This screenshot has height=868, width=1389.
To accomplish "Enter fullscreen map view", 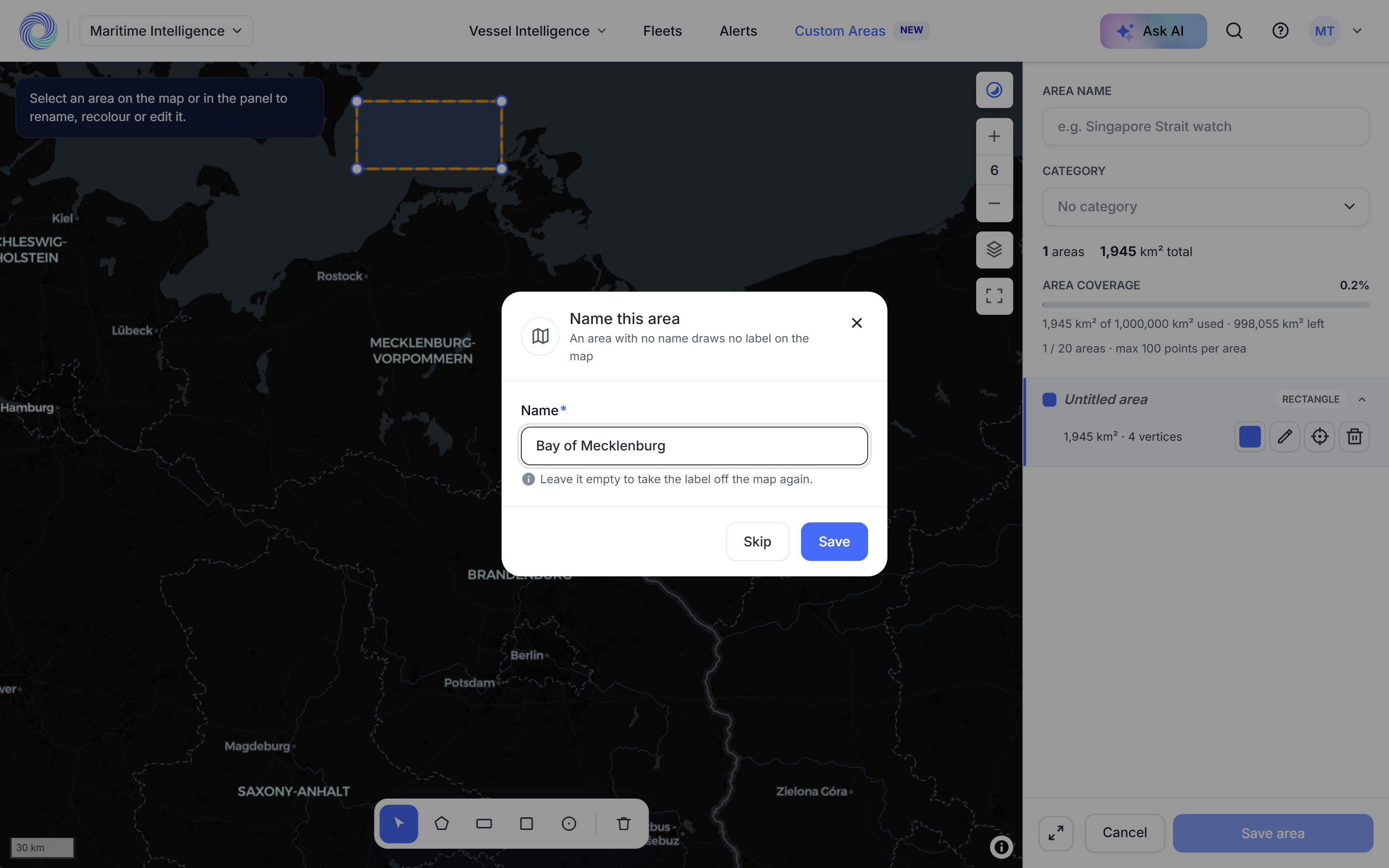I will [x=994, y=296].
